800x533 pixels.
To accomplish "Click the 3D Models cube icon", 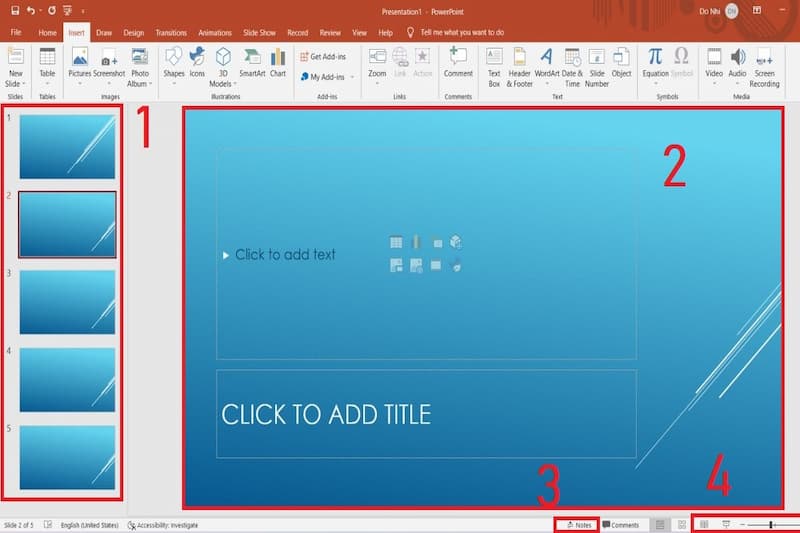I will tap(223, 57).
